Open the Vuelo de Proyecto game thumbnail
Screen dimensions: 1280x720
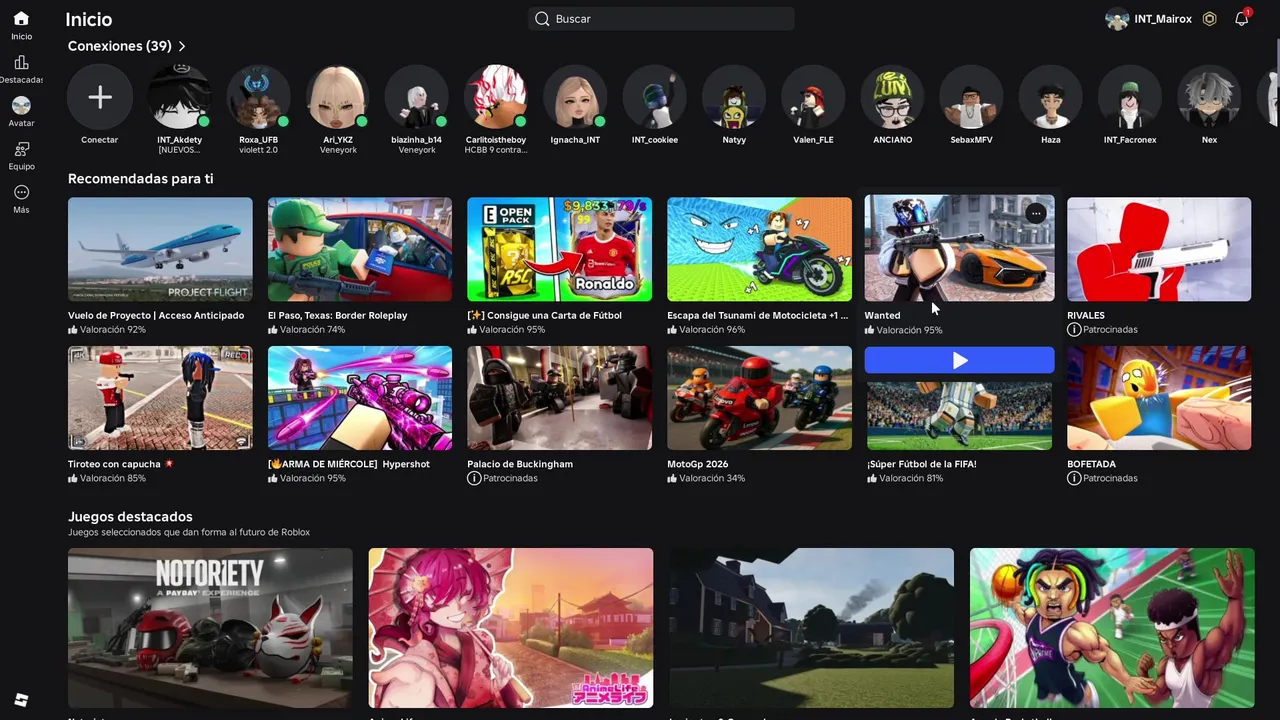160,249
